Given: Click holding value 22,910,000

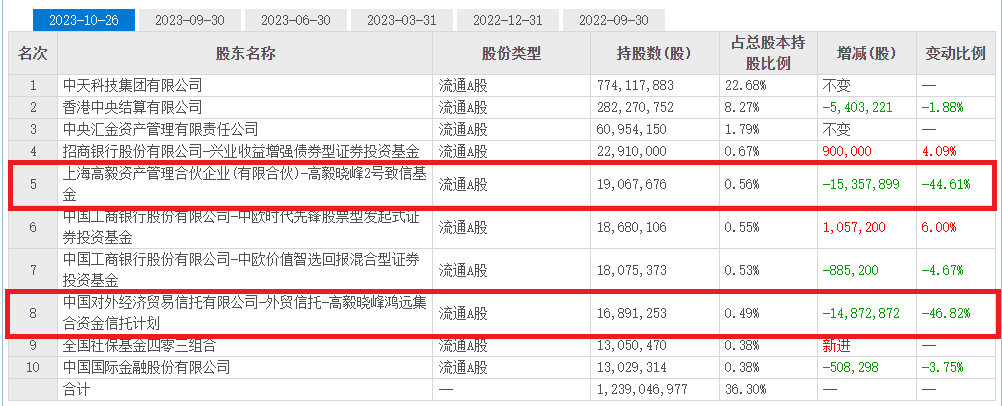Looking at the screenshot, I should click(631, 152).
